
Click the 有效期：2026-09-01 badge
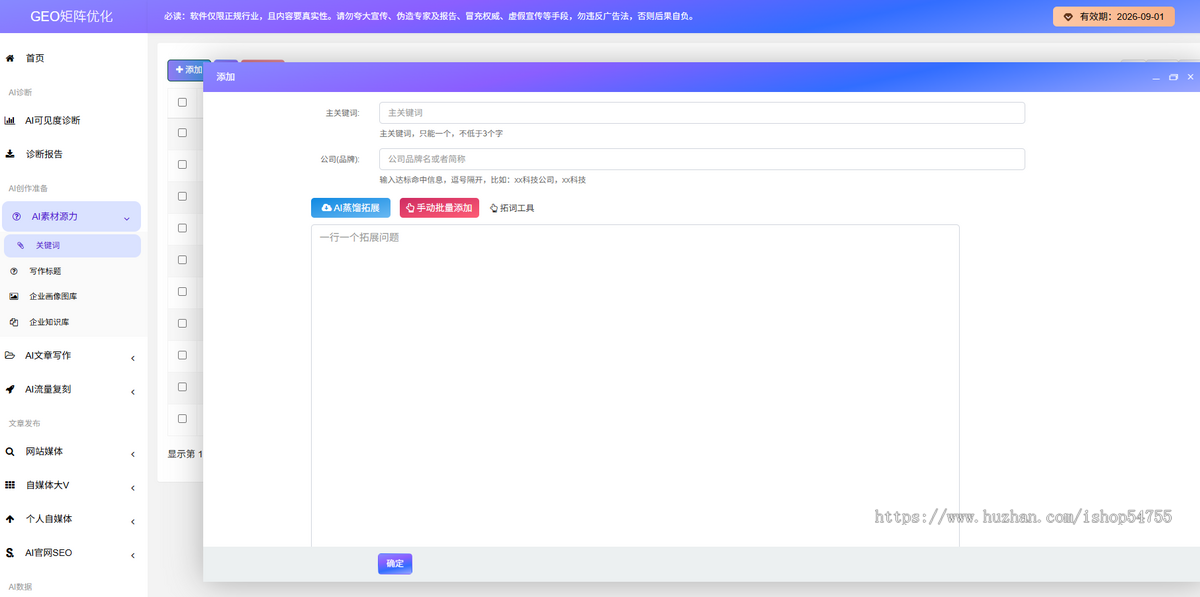1114,17
